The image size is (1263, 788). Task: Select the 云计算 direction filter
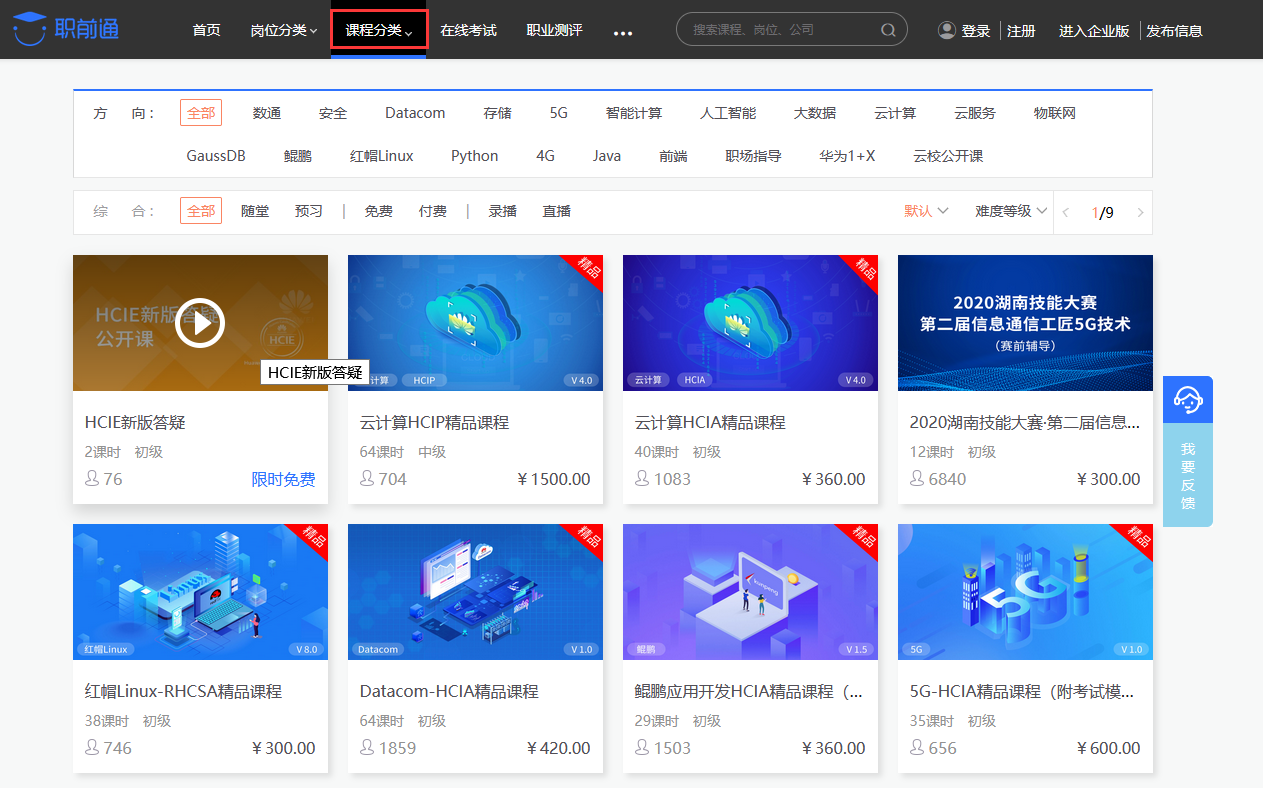[x=894, y=112]
